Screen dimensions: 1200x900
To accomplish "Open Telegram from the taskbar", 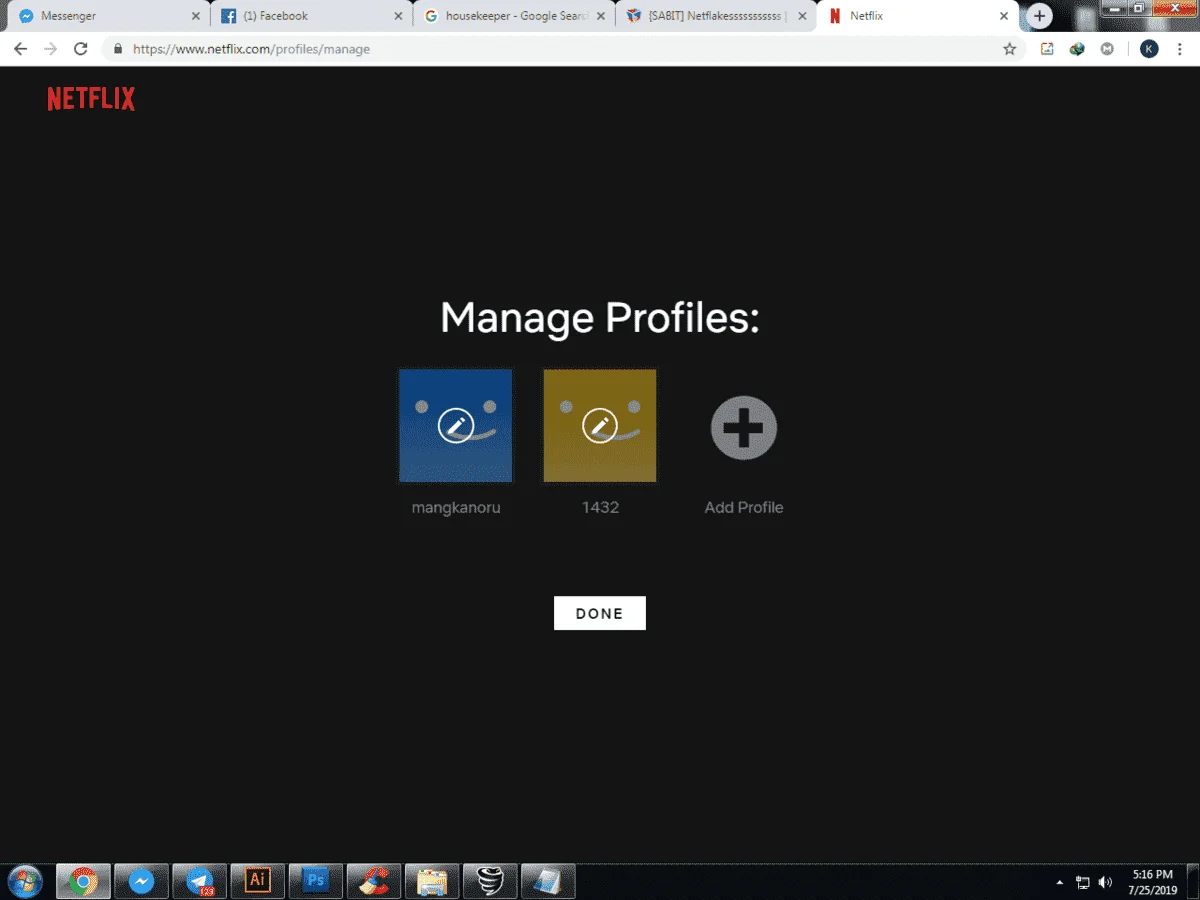I will 199,881.
